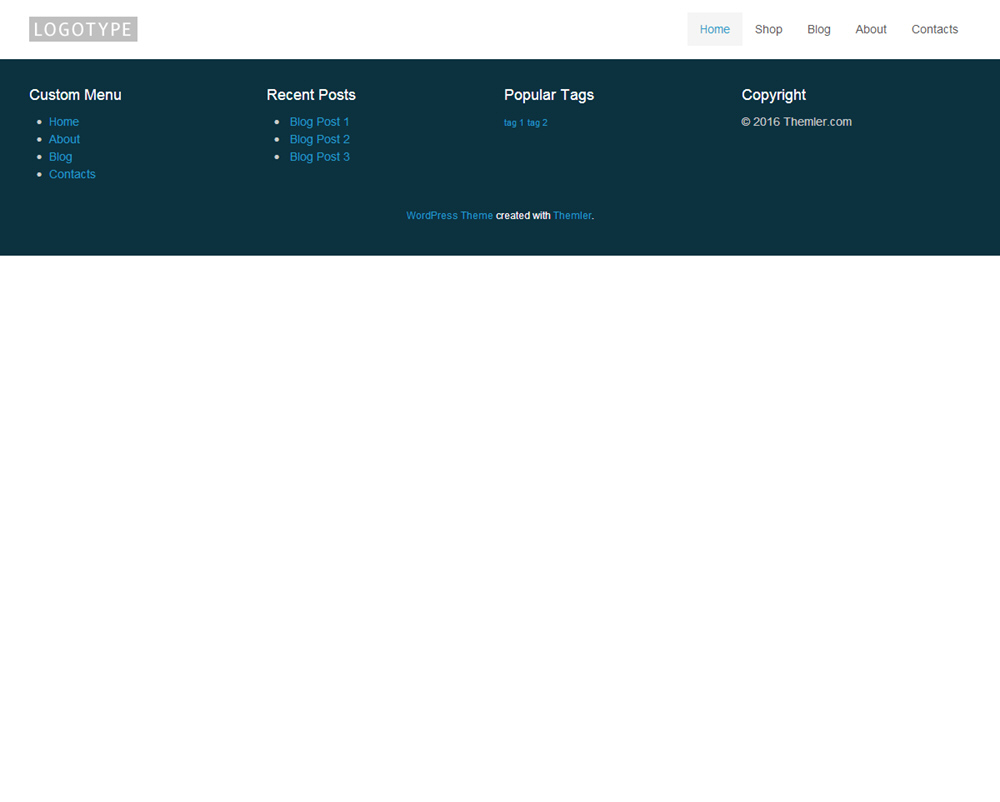
Task: Read Blog Post 3 from Recent Posts
Action: 319,157
